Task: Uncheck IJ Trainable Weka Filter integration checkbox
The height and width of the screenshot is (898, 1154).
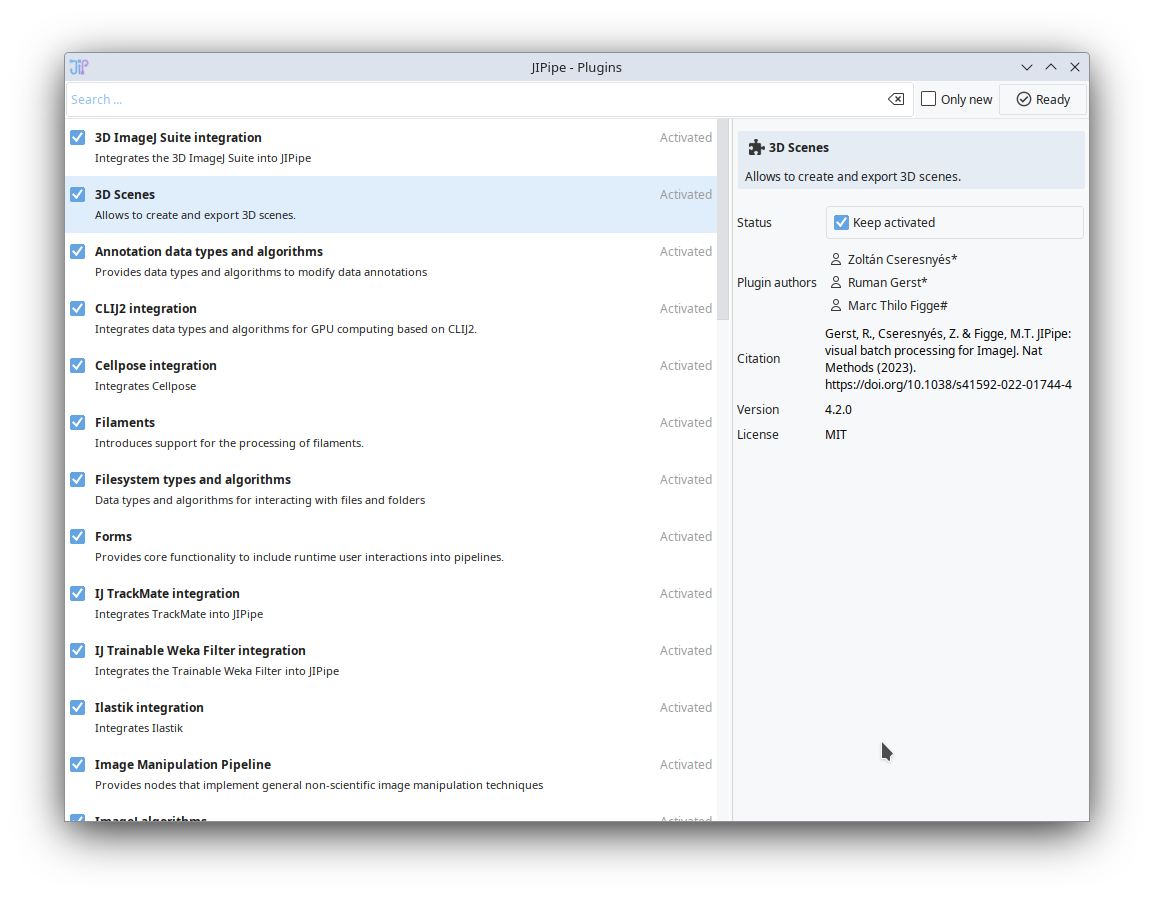Action: [x=77, y=651]
